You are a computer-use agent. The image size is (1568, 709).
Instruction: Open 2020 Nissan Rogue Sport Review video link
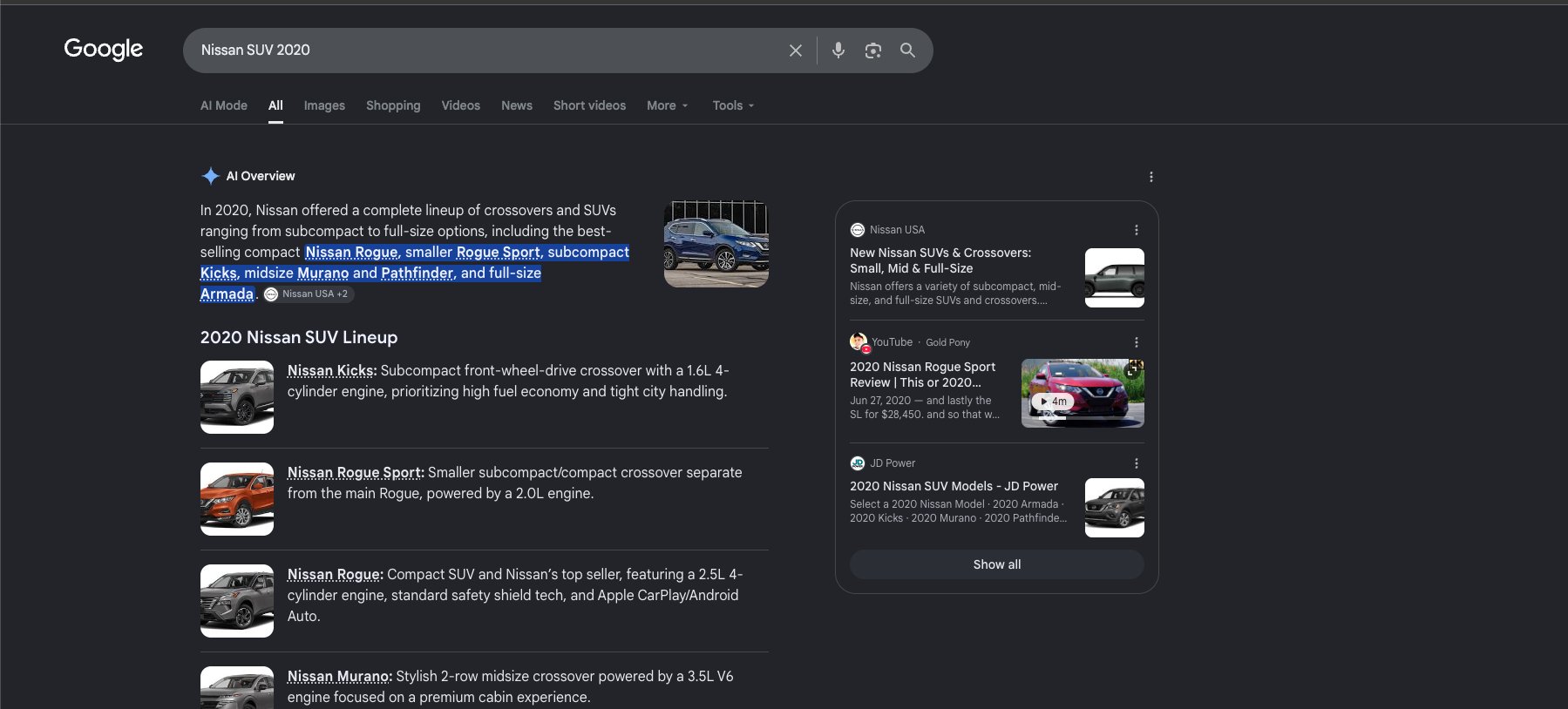tap(922, 375)
